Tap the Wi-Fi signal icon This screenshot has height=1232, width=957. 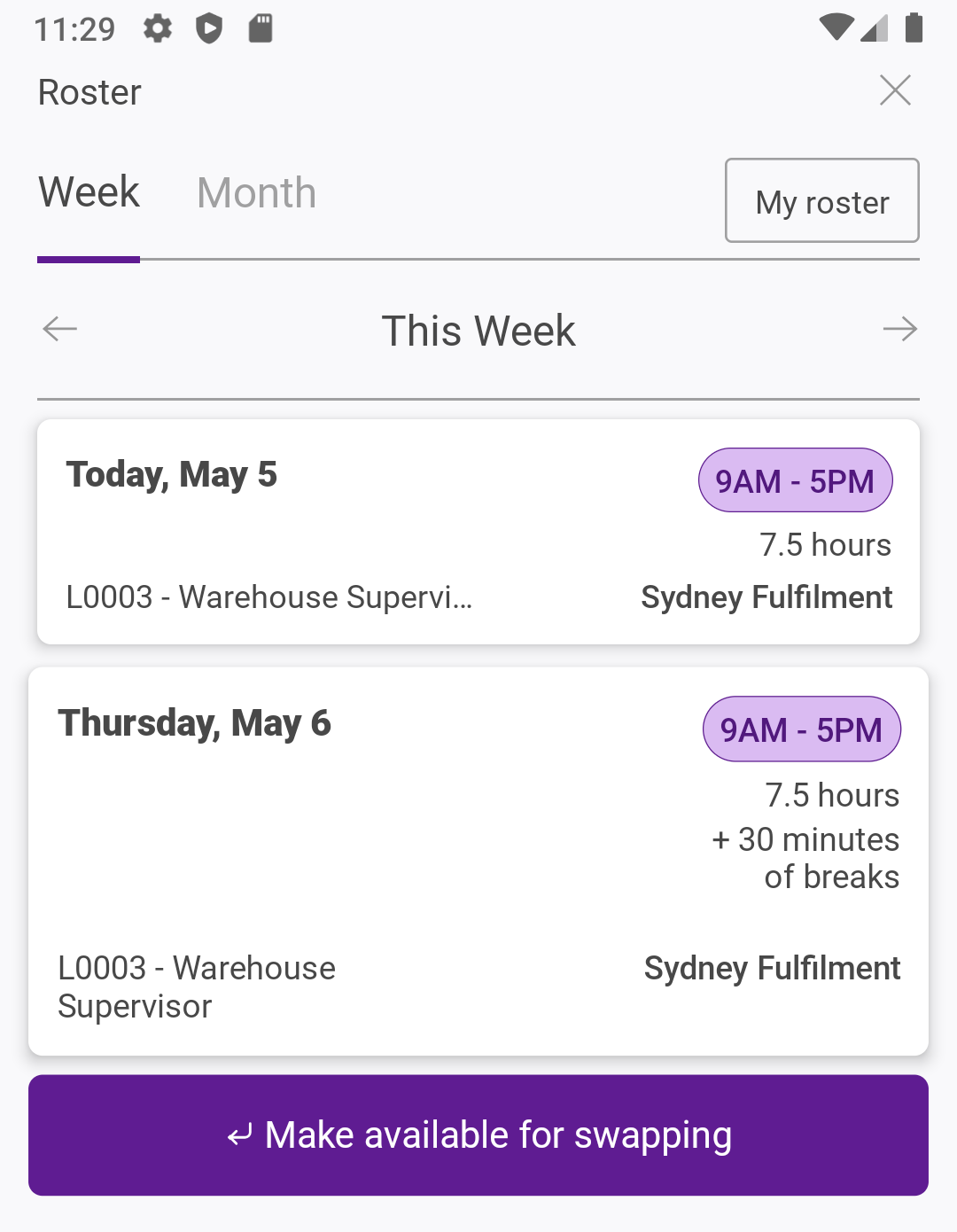[836, 28]
